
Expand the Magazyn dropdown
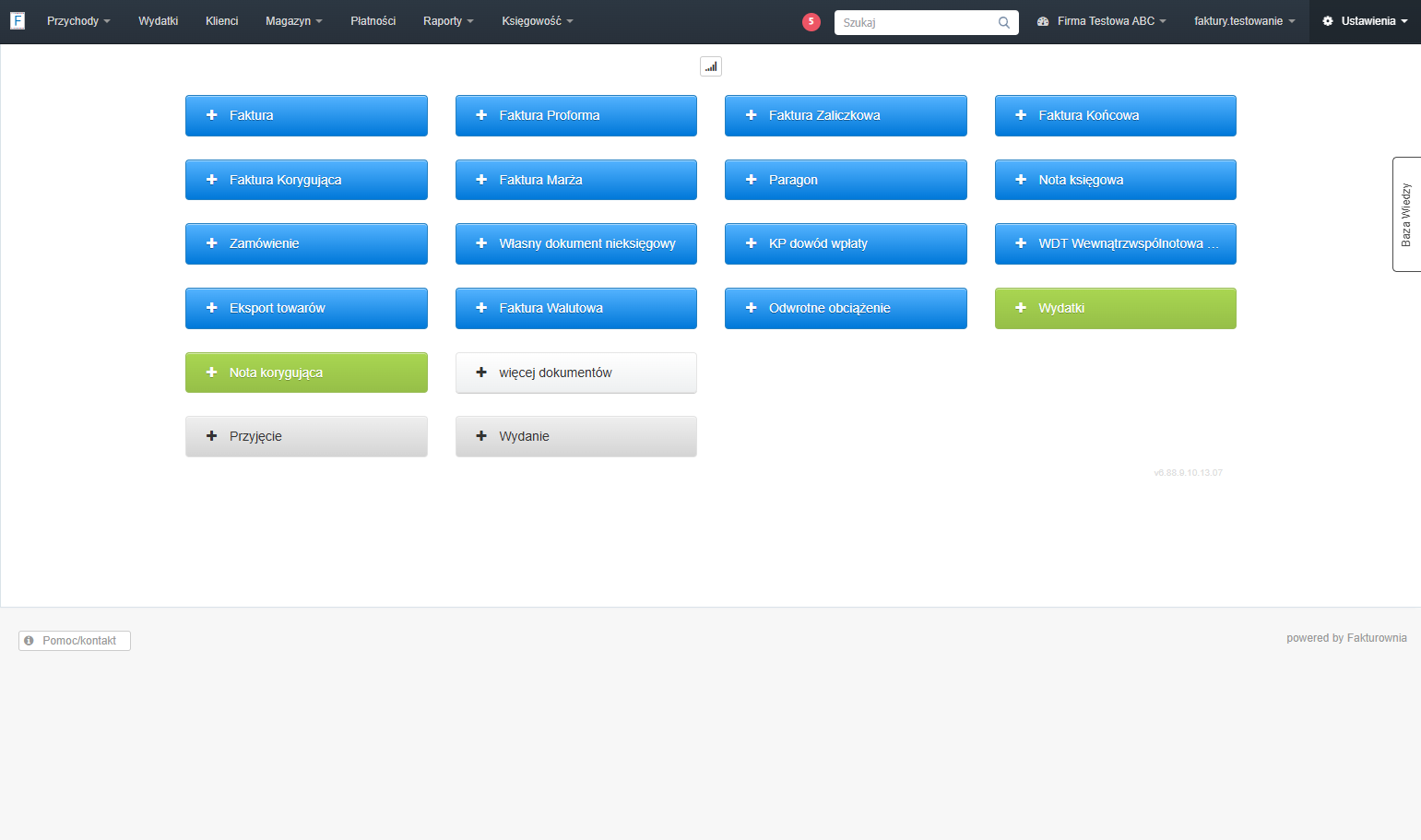click(x=293, y=21)
